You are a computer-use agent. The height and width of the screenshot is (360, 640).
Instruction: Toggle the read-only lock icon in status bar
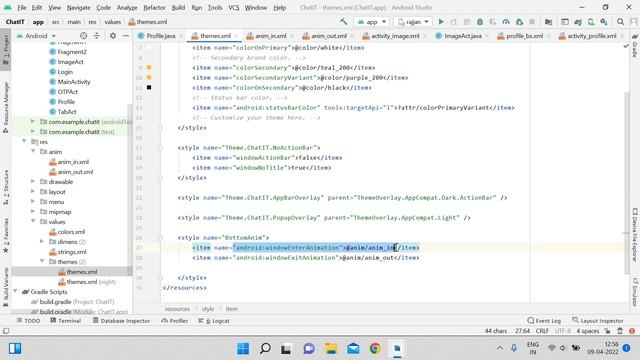click(x=608, y=331)
